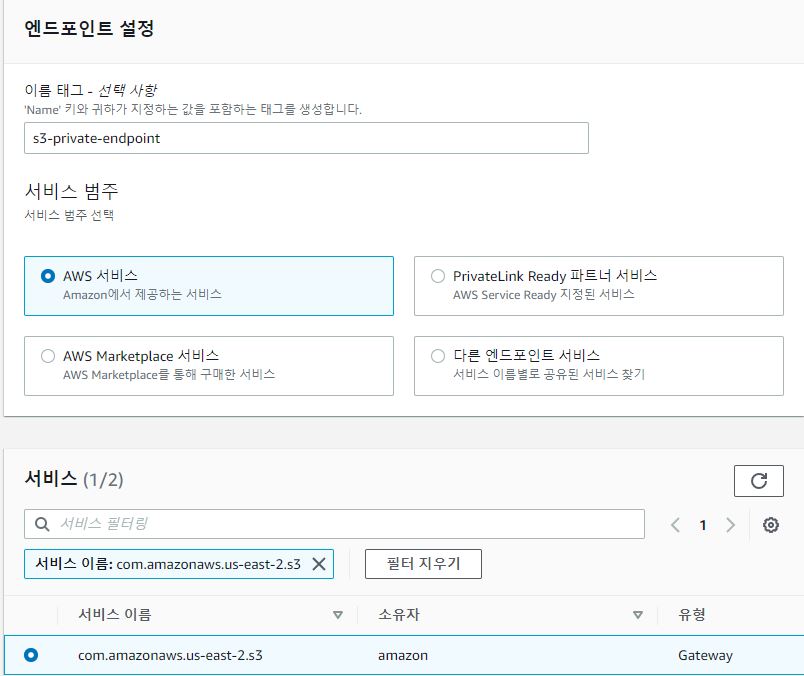This screenshot has width=804, height=676.
Task: Go to the next services page
Action: click(731, 525)
